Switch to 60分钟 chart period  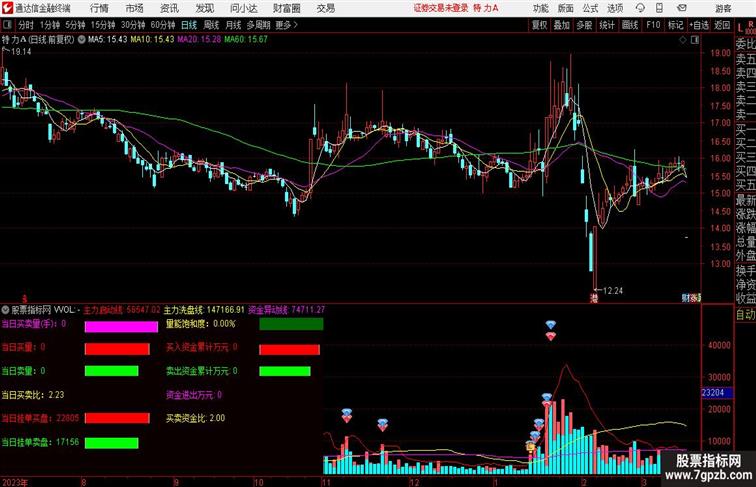162,25
